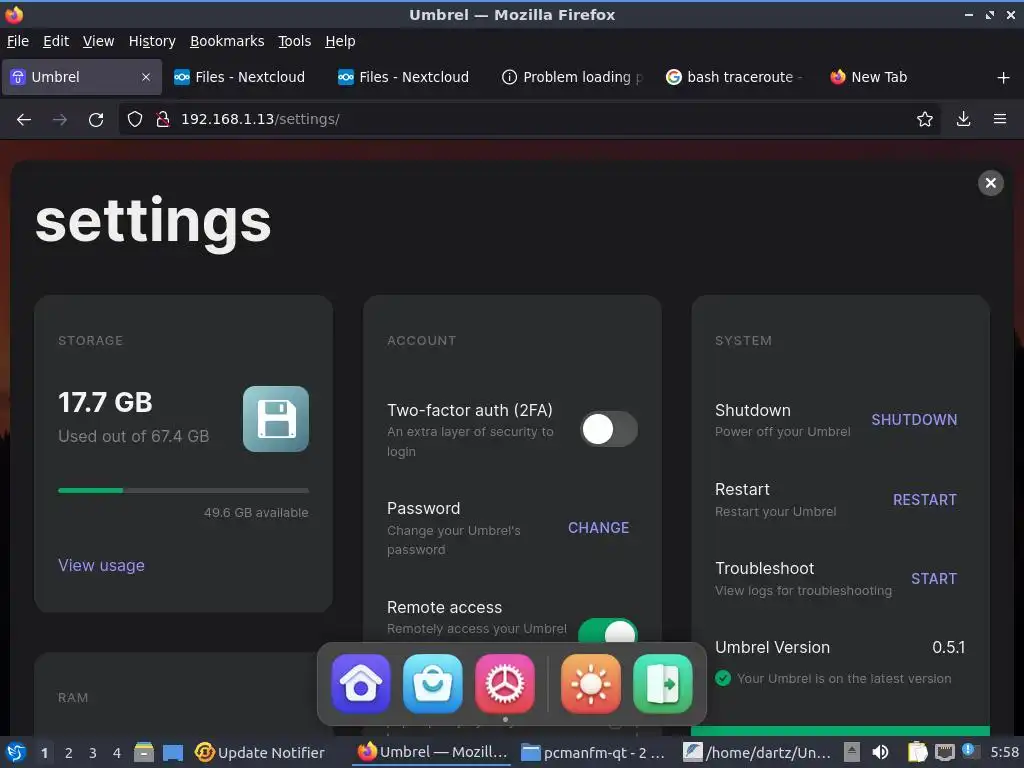Switch to virtual desktop 2
The width and height of the screenshot is (1024, 768).
click(69, 753)
